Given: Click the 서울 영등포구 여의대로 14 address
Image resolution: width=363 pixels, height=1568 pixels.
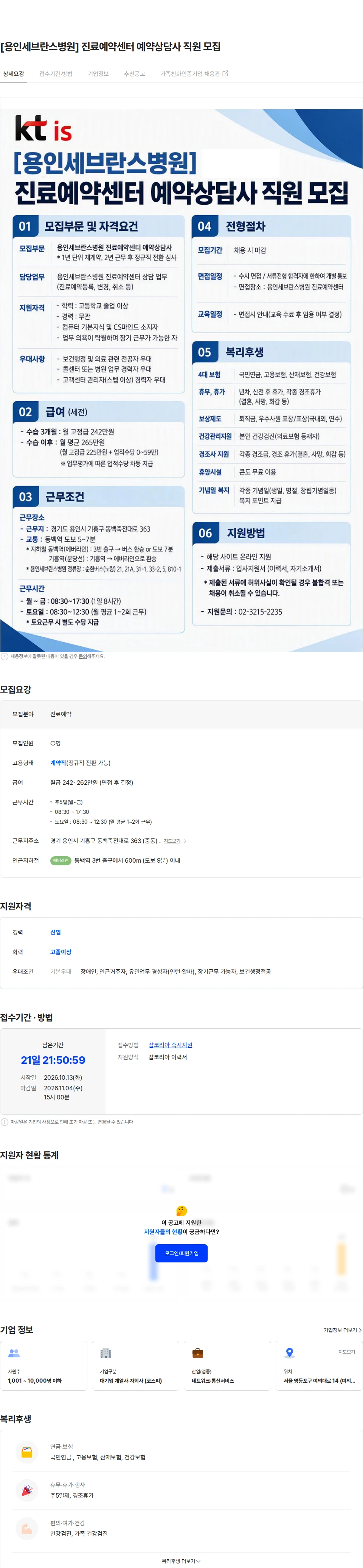Looking at the screenshot, I should [319, 1380].
